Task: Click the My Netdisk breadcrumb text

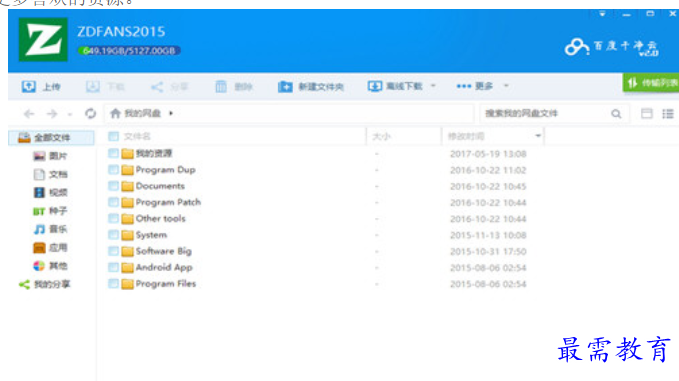Action: [x=142, y=113]
